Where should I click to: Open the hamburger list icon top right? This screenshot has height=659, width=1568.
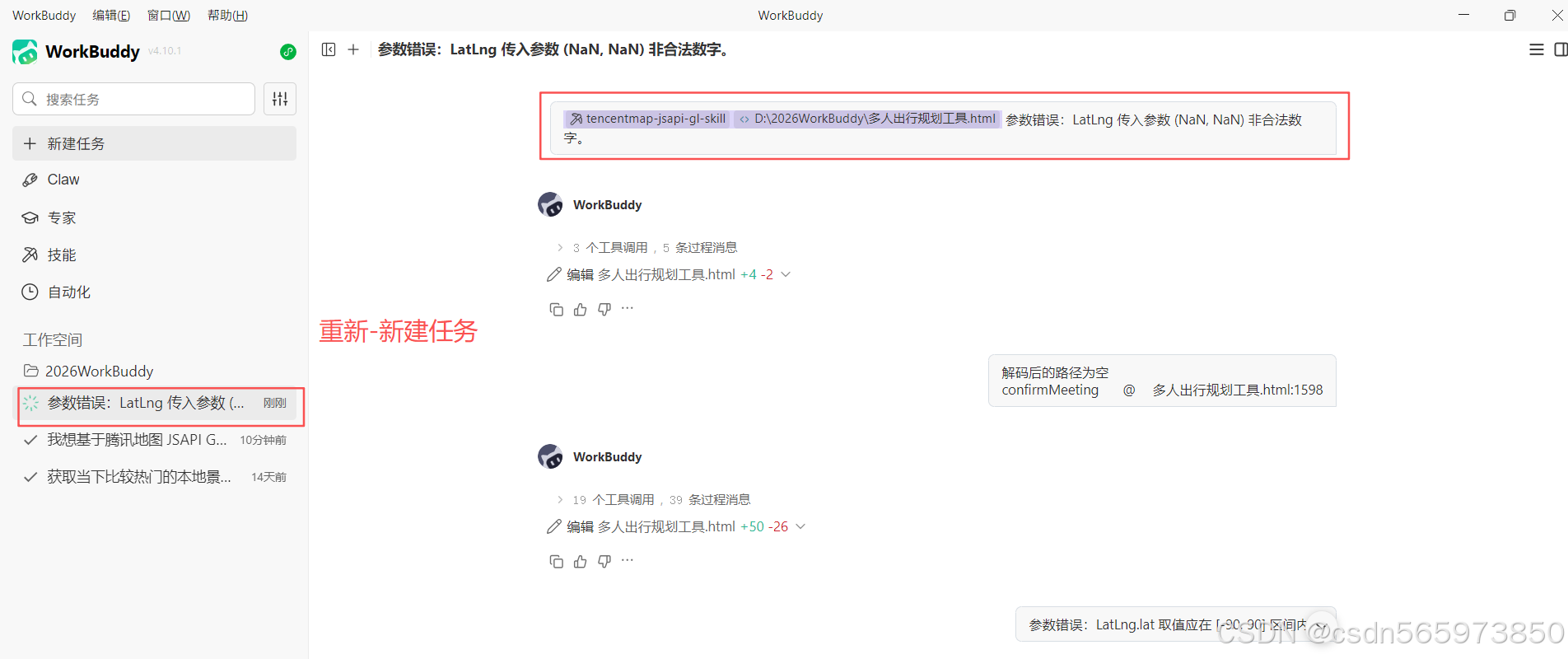(1537, 49)
